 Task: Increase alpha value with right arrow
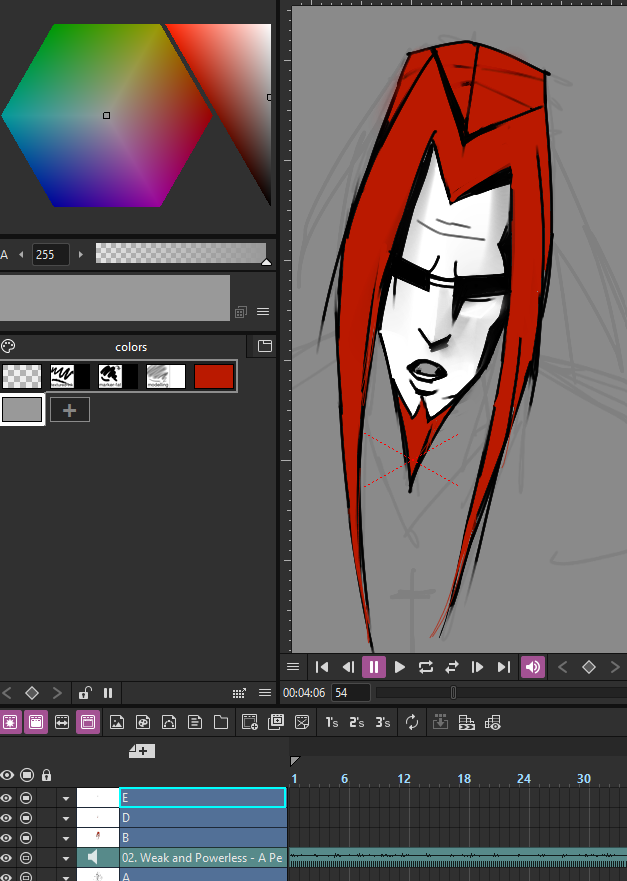tap(81, 255)
